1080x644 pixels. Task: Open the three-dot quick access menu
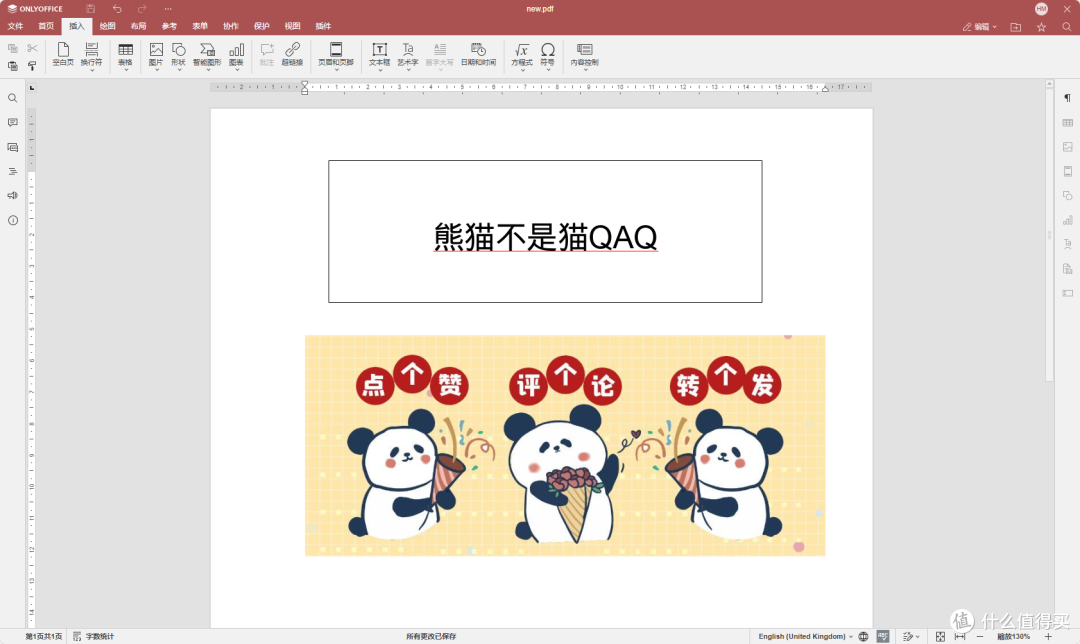pyautogui.click(x=168, y=9)
